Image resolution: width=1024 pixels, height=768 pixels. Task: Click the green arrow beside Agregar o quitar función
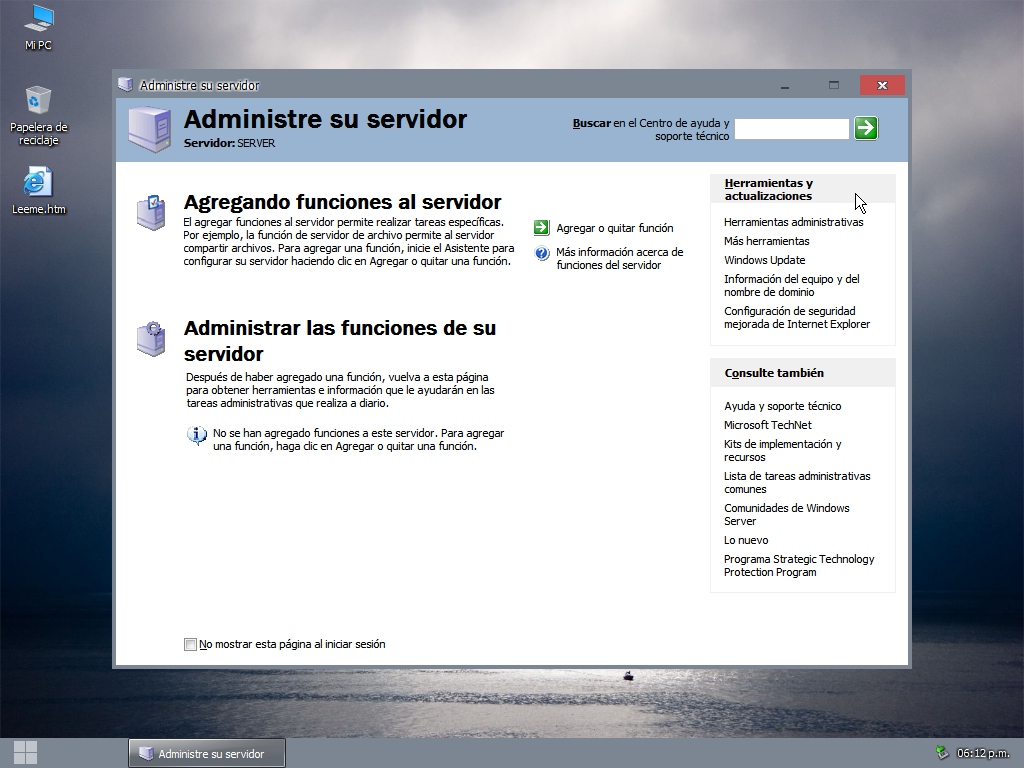point(541,227)
